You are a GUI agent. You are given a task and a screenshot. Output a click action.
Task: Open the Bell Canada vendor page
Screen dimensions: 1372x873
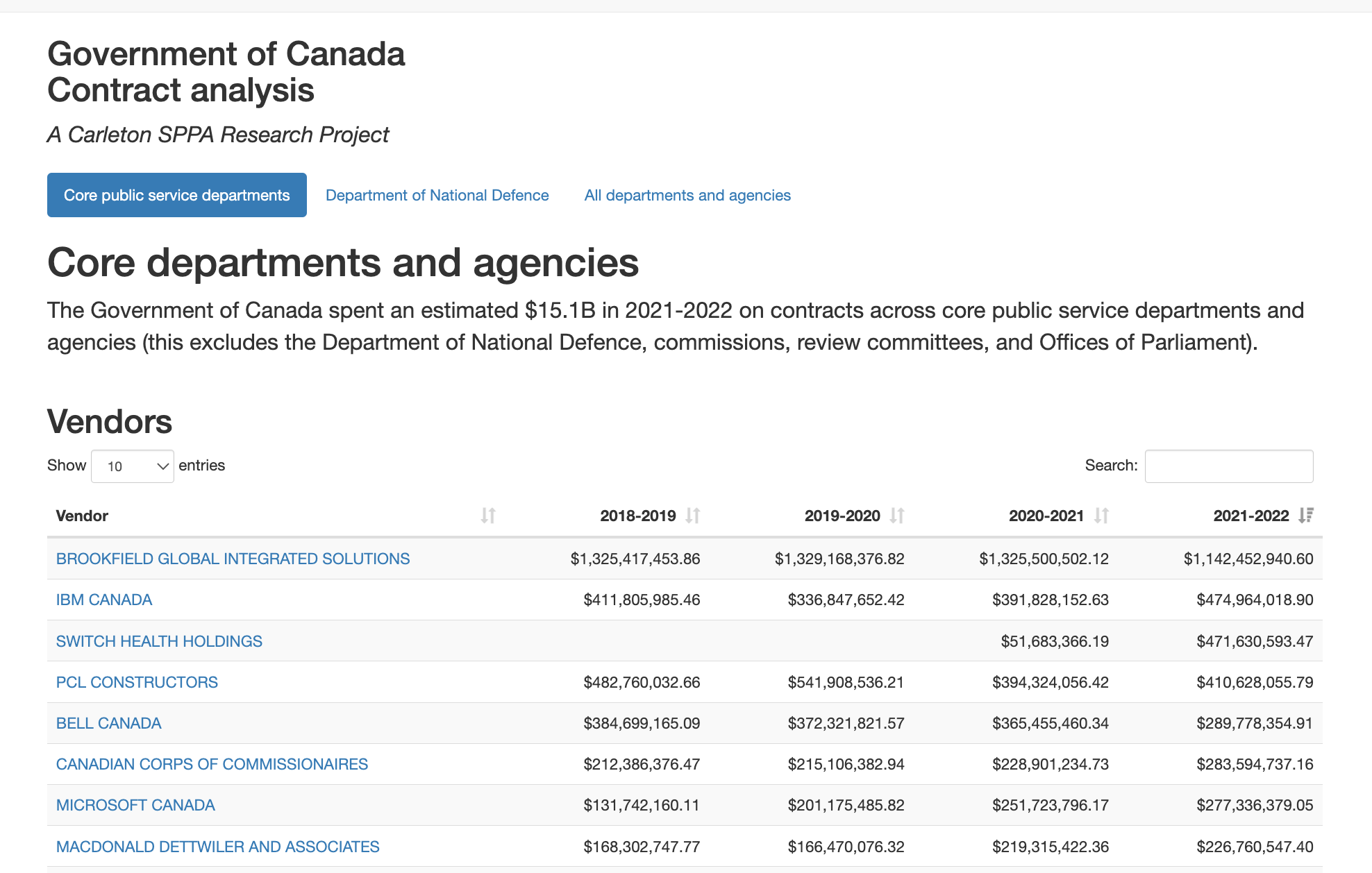click(x=108, y=723)
